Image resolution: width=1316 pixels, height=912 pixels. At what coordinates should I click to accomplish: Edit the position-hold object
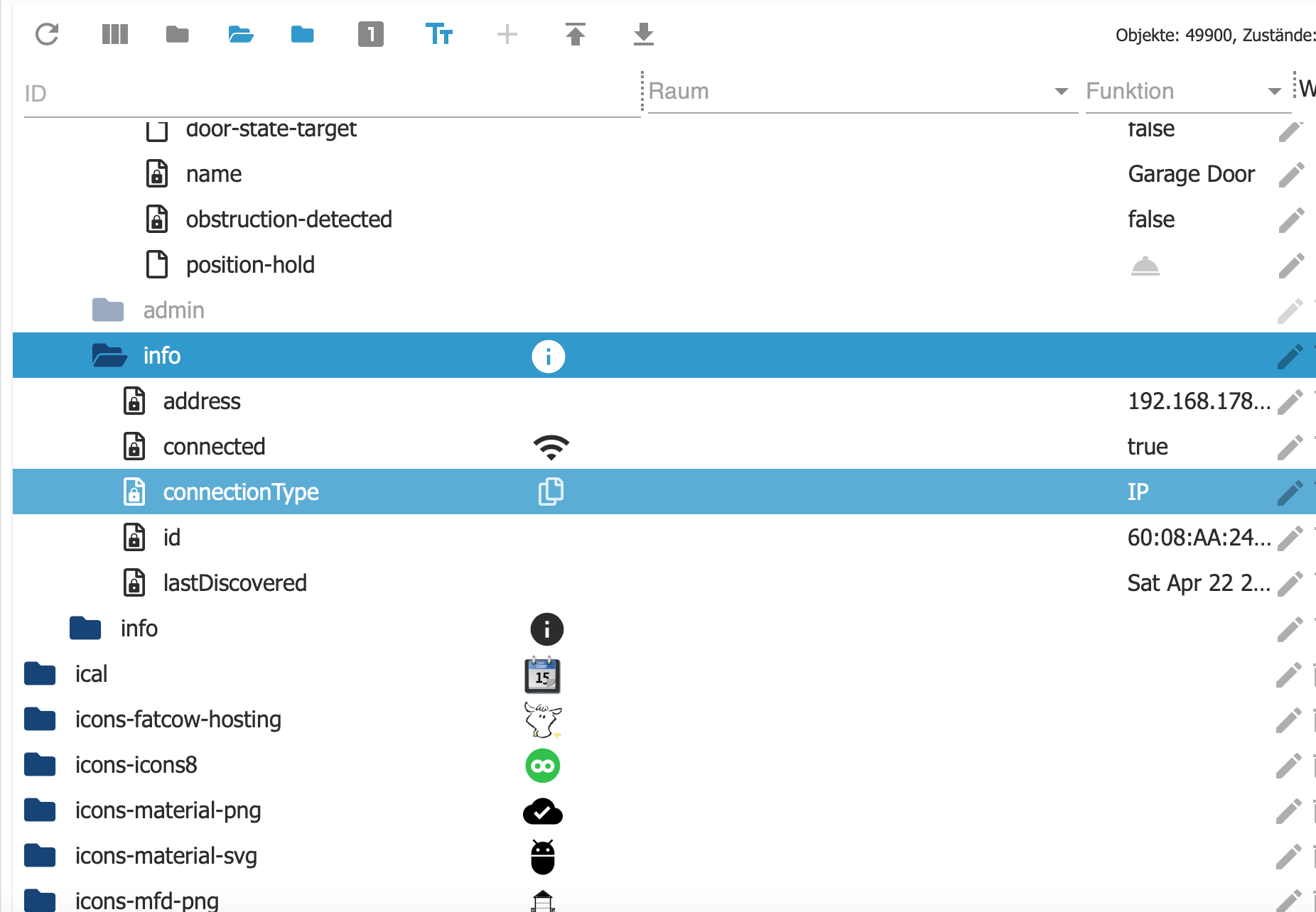click(1291, 265)
